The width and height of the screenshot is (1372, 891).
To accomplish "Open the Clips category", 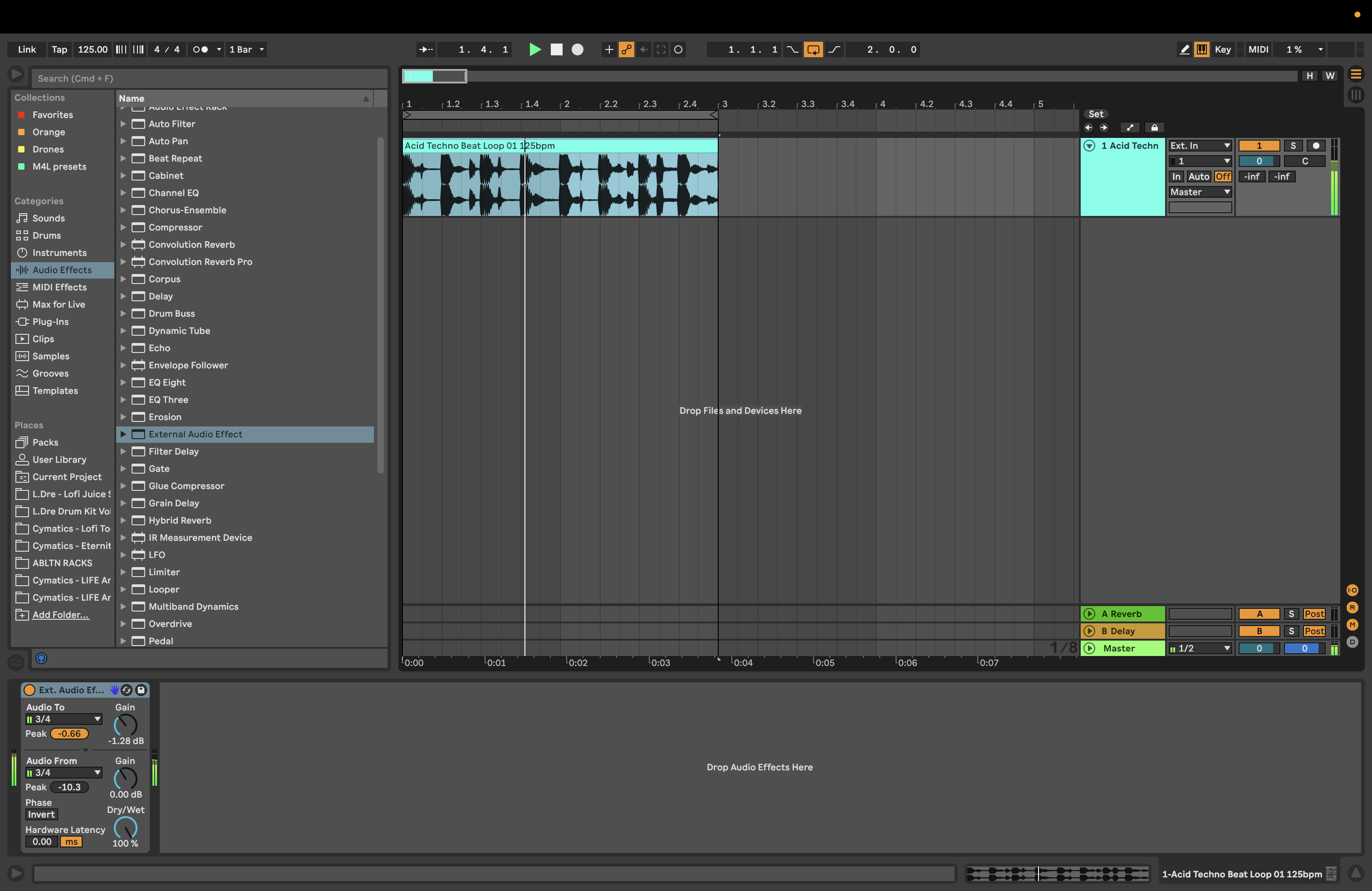I will [x=43, y=339].
